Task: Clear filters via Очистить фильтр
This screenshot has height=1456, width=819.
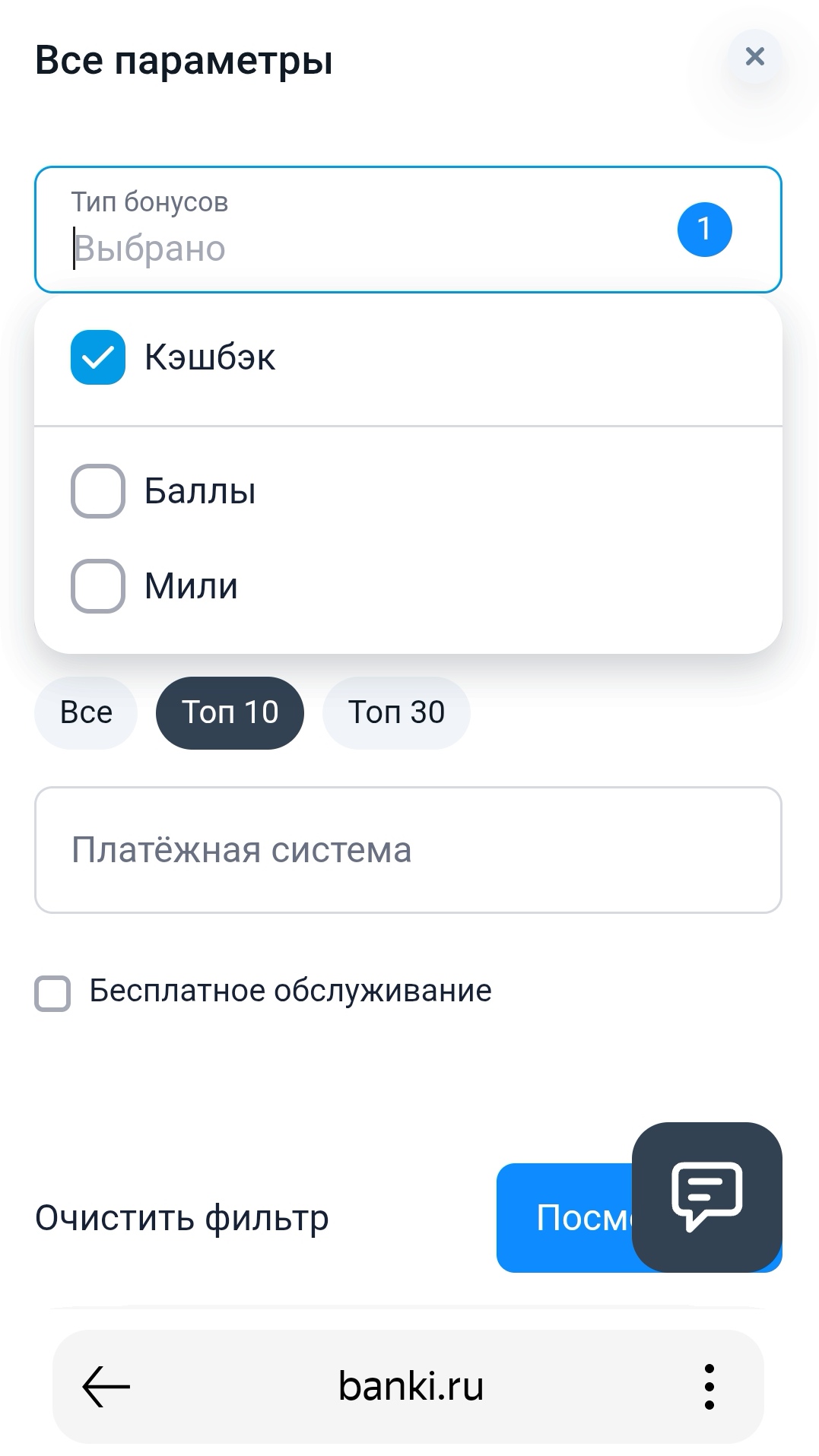Action: pos(182,1217)
